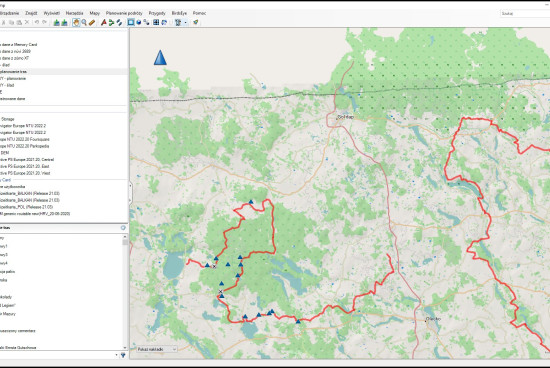Open the BirdsEye menu
Screen dimensions: 550x368
[179, 13]
